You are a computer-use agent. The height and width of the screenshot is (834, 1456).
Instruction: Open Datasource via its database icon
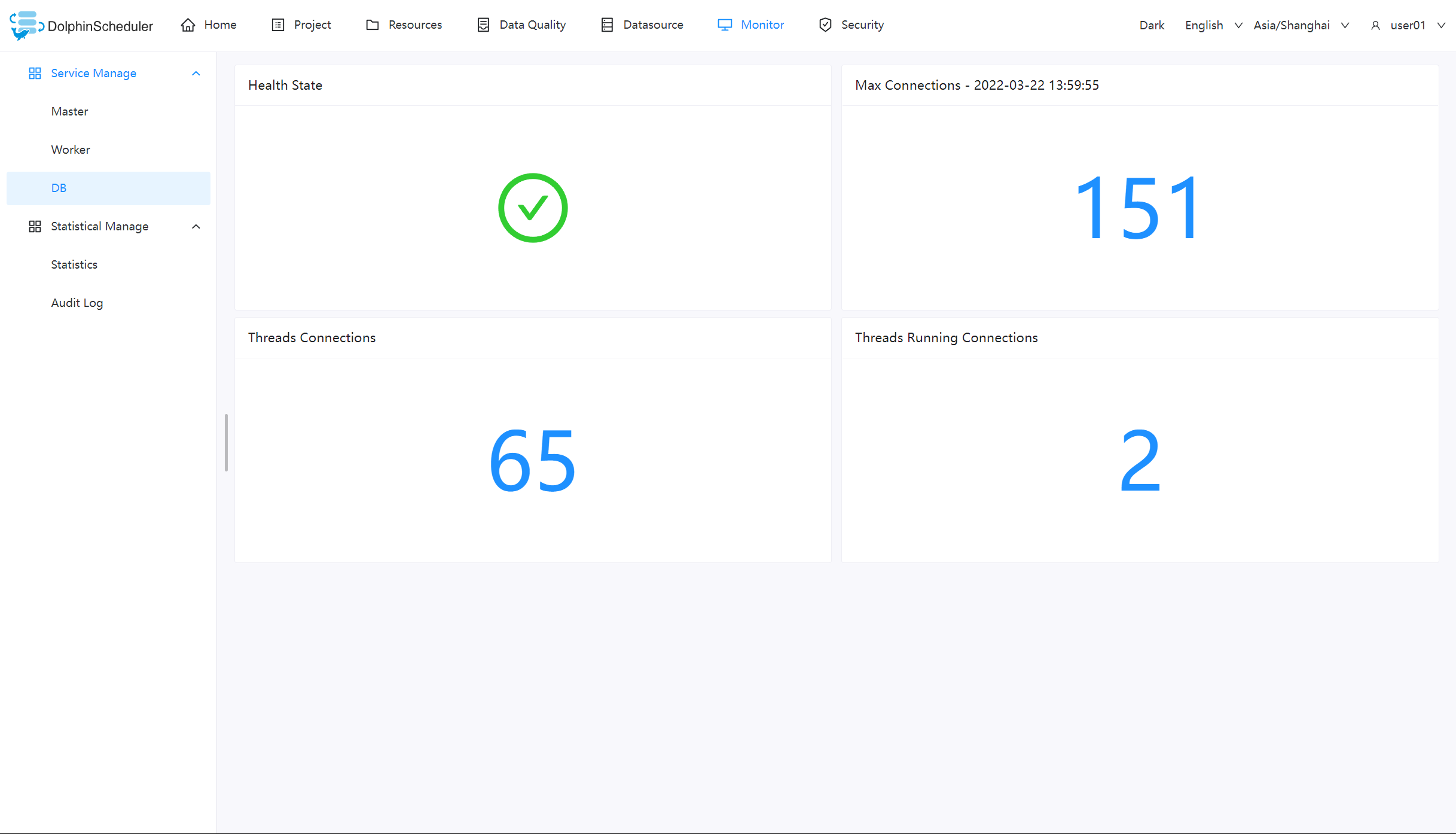coord(607,25)
